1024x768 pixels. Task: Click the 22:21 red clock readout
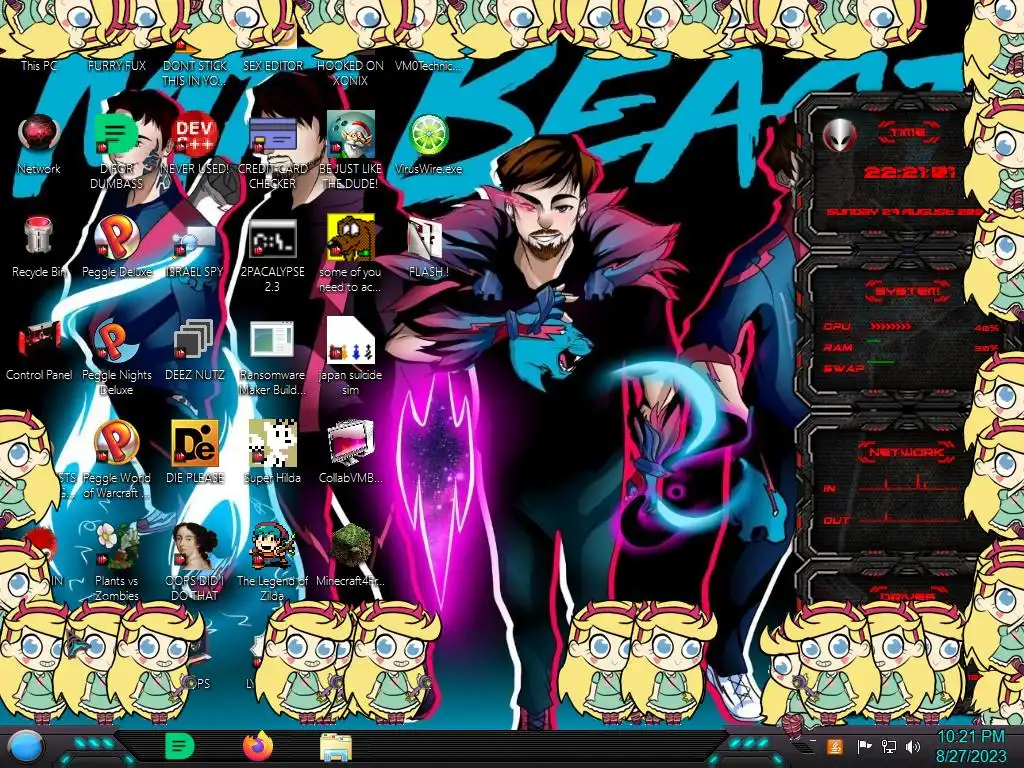coord(909,172)
